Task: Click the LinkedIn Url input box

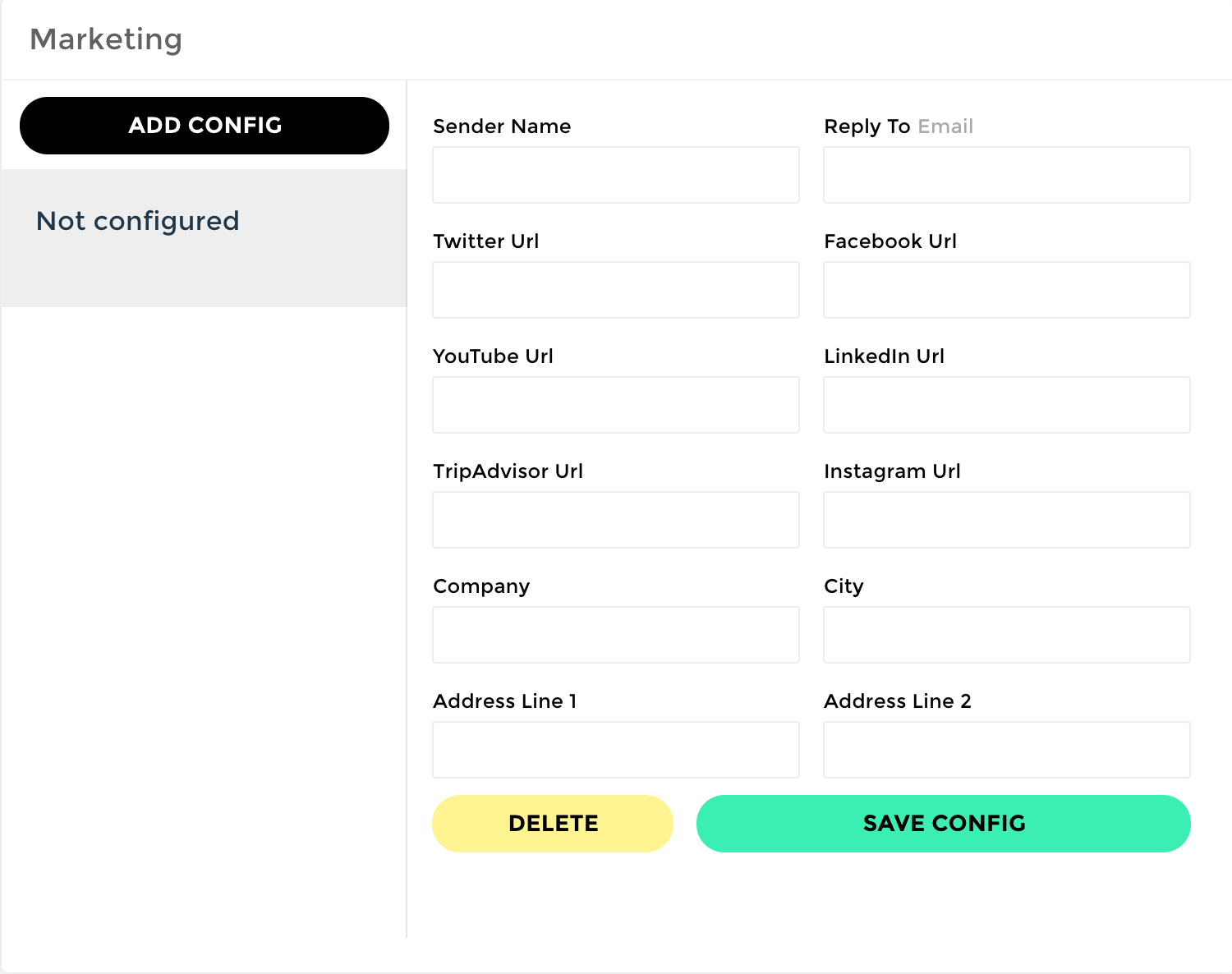Action: (1006, 405)
